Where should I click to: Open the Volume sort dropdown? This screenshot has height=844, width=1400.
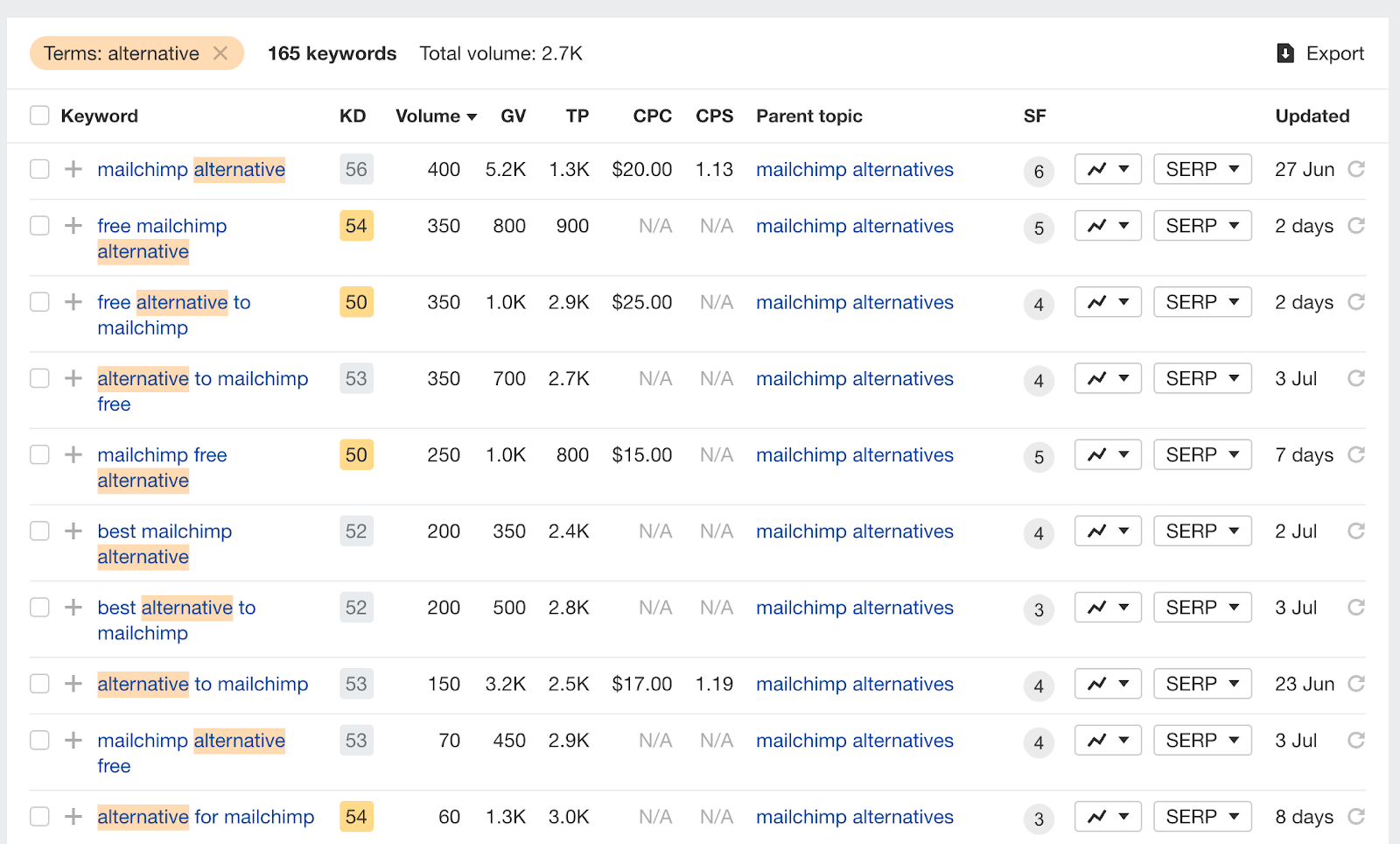(472, 116)
